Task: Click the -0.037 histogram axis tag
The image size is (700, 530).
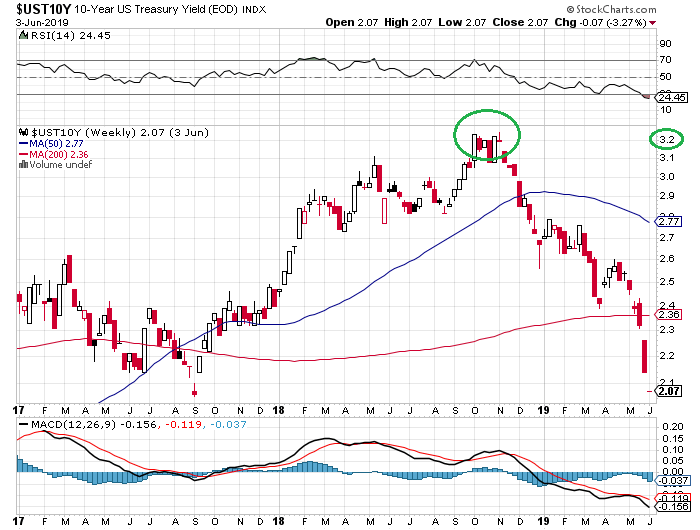Action: (671, 481)
